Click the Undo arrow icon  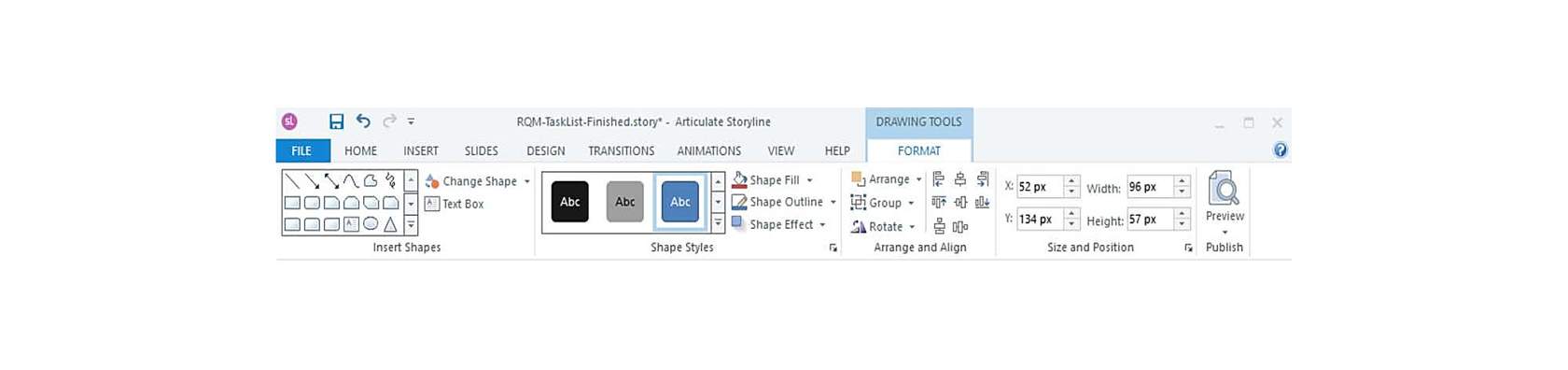click(x=363, y=121)
